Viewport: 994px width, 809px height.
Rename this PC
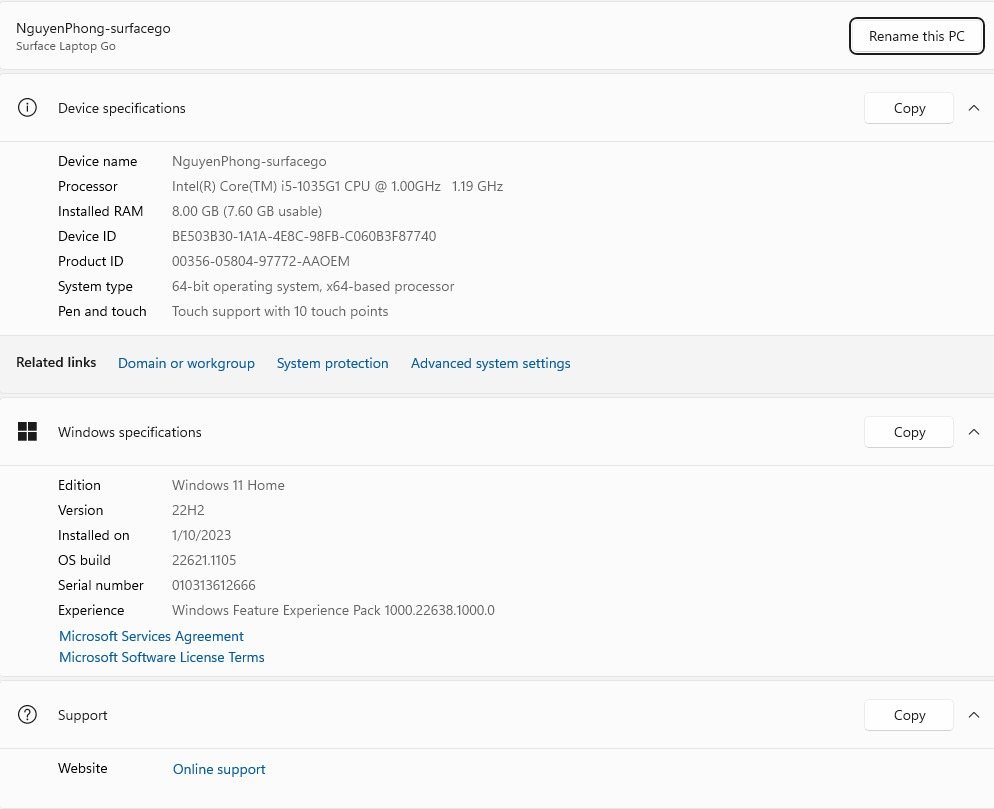916,36
